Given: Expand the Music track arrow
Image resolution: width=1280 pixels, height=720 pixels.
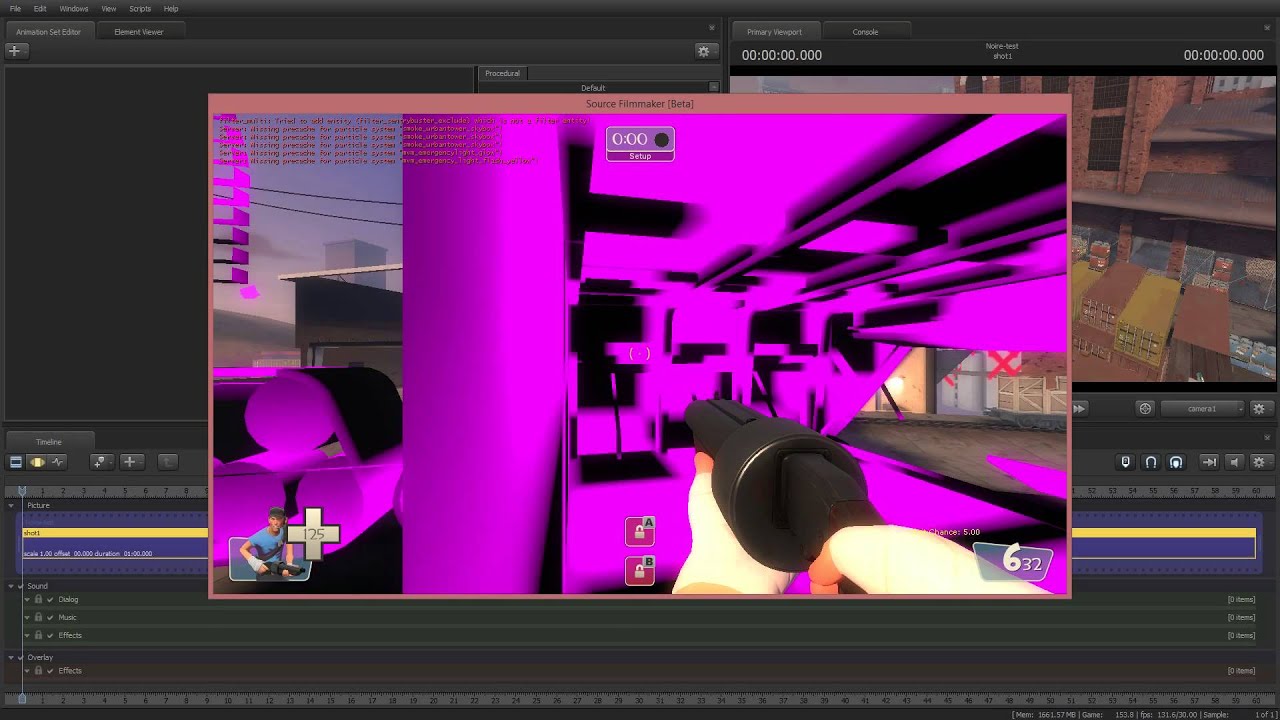Looking at the screenshot, I should (x=27, y=618).
